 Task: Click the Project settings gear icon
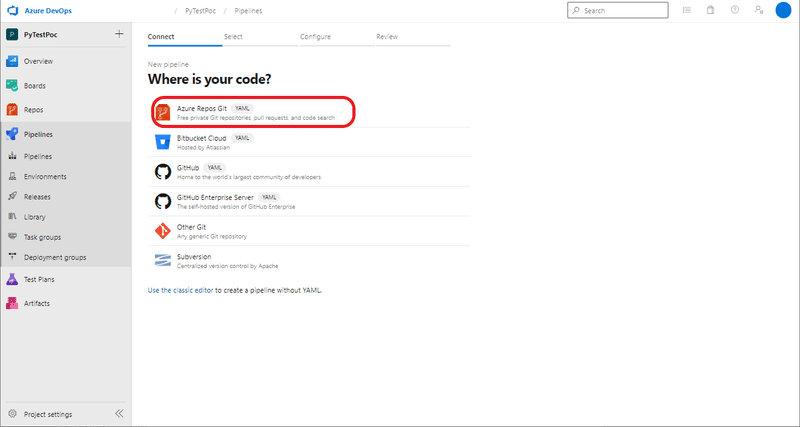tap(13, 414)
